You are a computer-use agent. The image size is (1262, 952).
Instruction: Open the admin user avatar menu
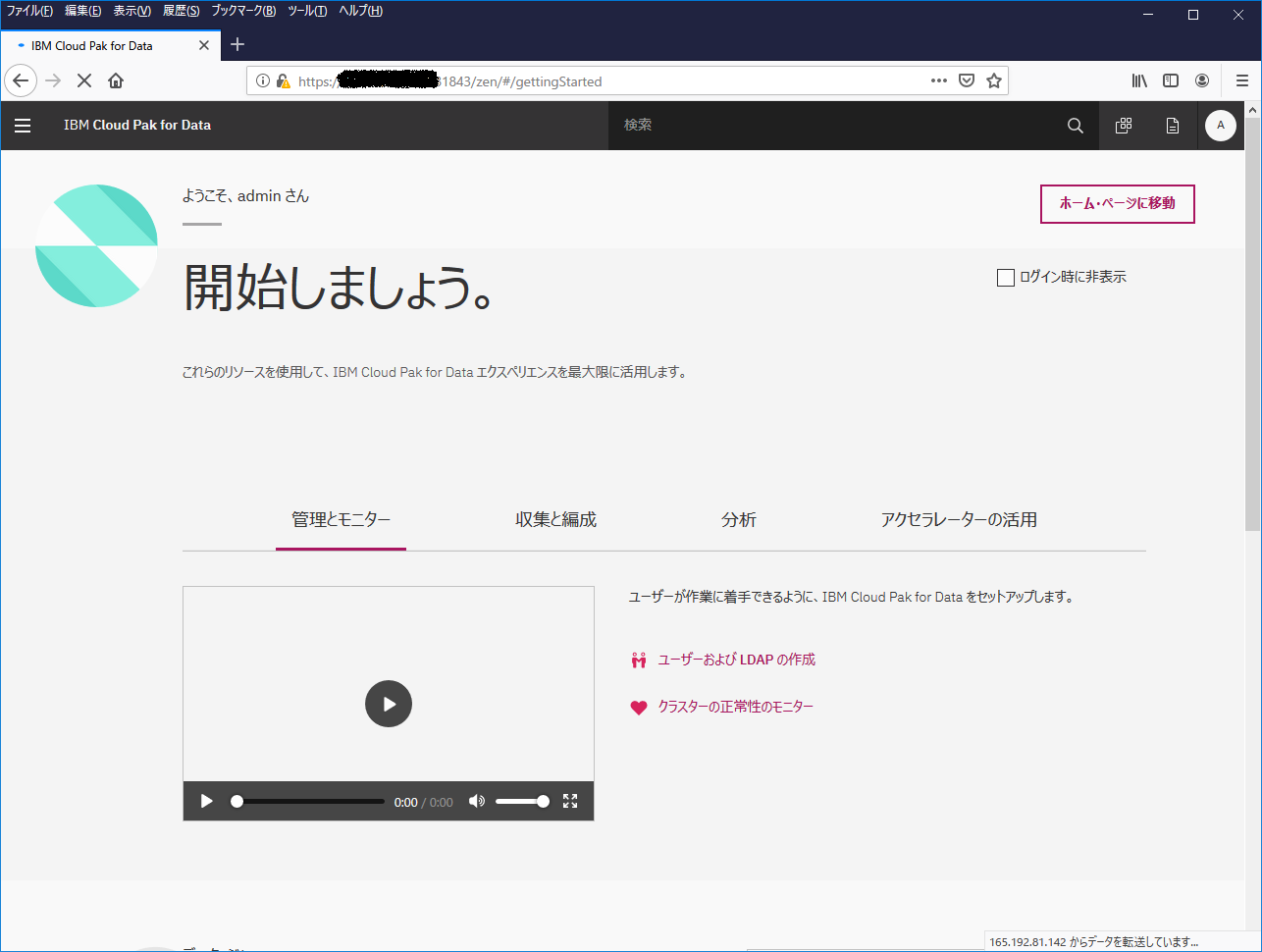pyautogui.click(x=1220, y=126)
